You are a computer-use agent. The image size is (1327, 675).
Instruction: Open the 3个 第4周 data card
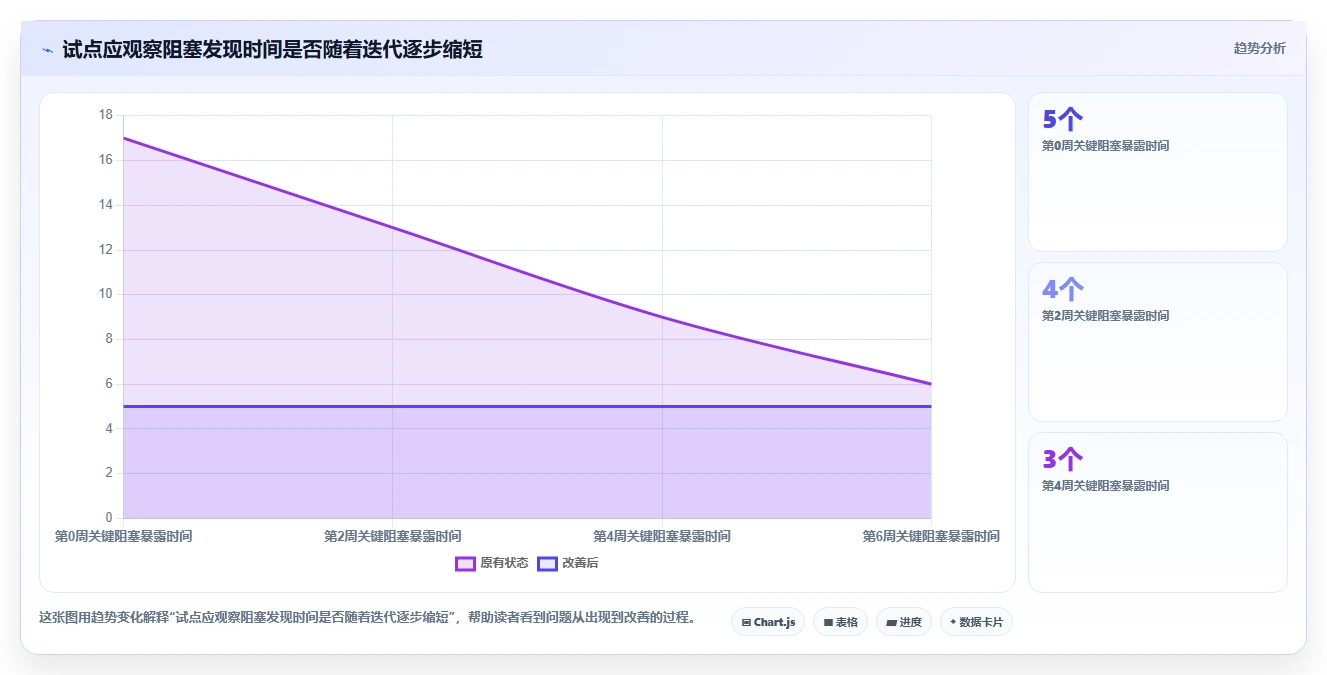(1157, 512)
